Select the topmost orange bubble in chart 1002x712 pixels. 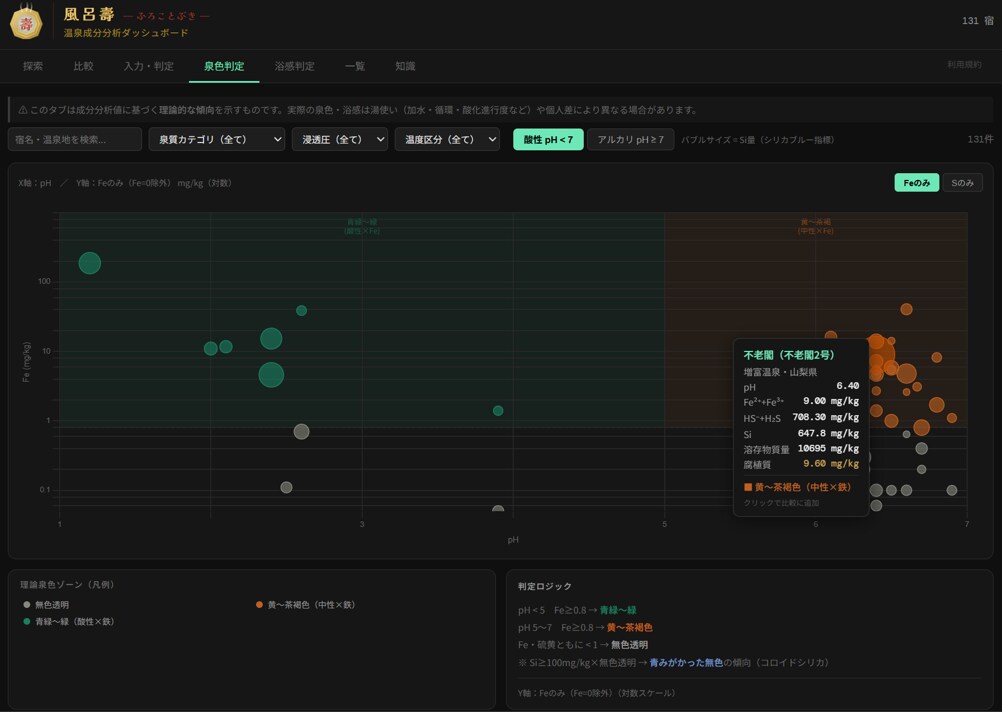click(906, 309)
